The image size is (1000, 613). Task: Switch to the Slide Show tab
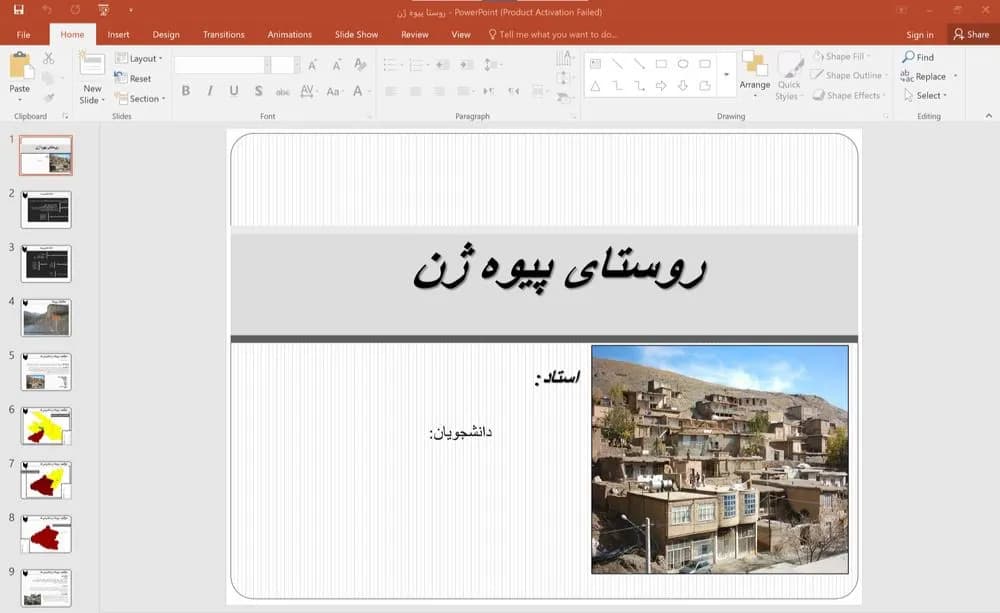pyautogui.click(x=357, y=34)
